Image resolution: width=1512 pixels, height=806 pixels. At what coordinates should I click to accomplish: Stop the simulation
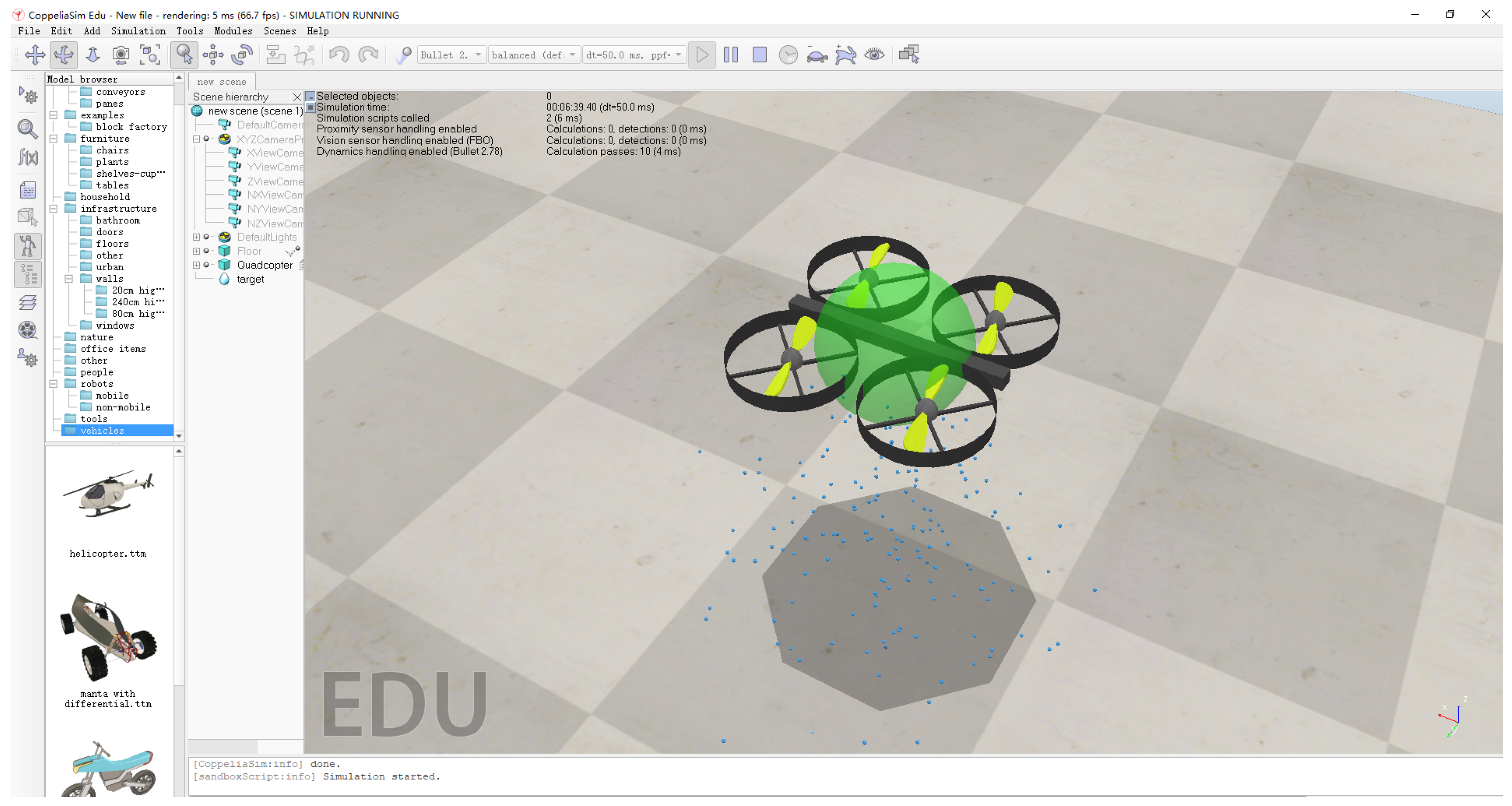[760, 55]
